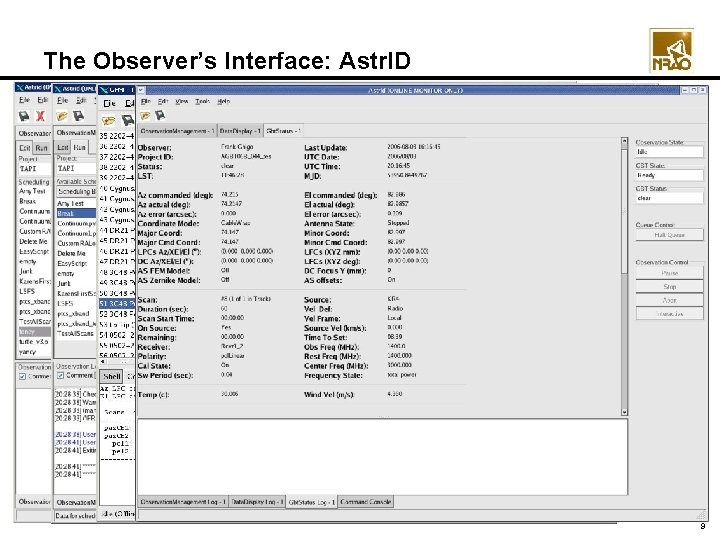Open View menu in front window

(182, 101)
